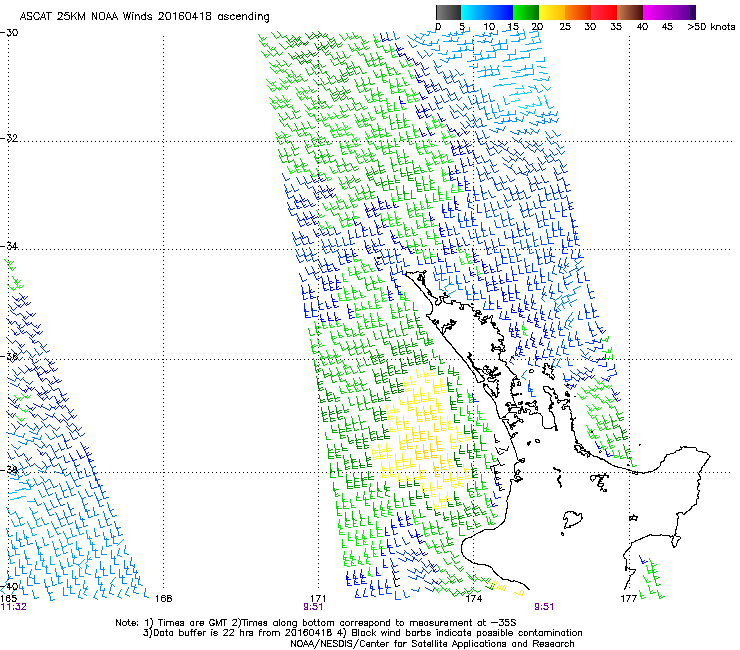Pick the magenta 40-45 knots legend segment
740x650 pixels.
tap(656, 12)
